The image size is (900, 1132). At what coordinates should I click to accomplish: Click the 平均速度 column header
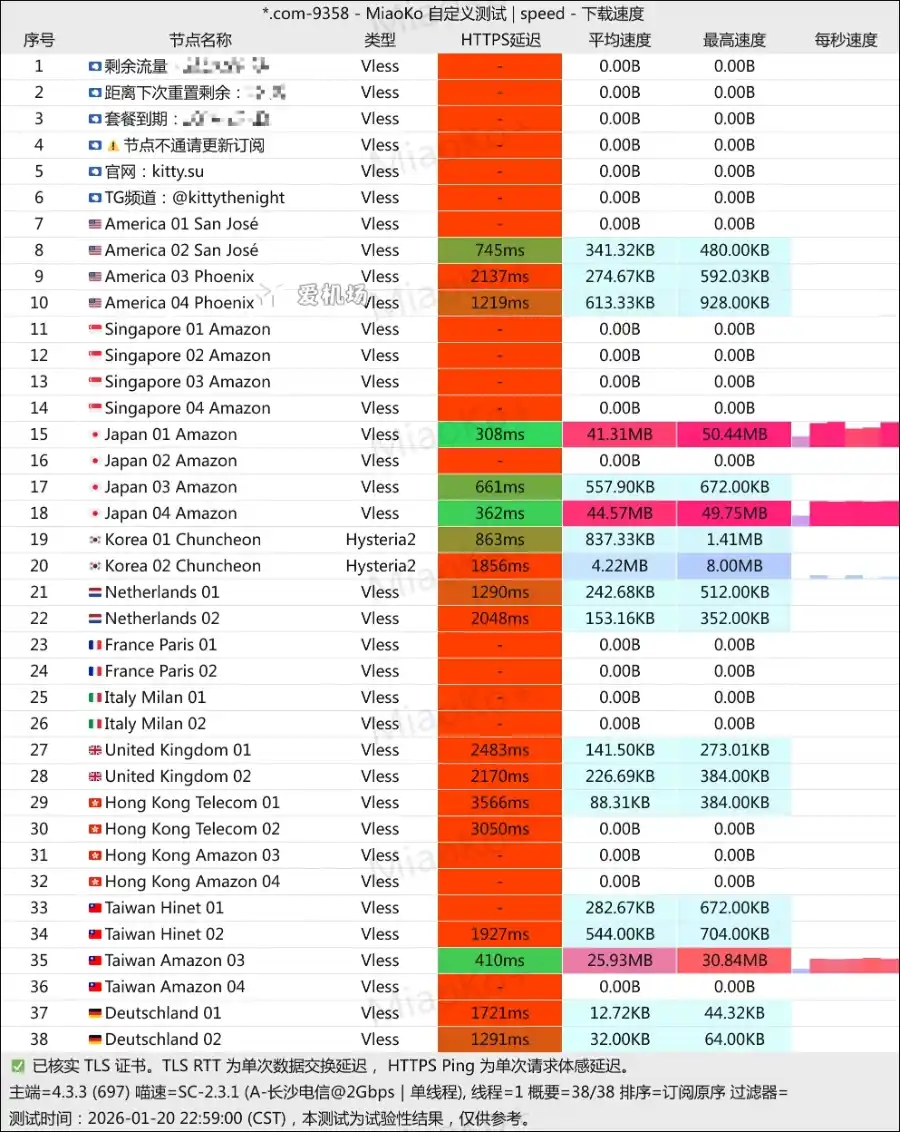click(x=620, y=40)
